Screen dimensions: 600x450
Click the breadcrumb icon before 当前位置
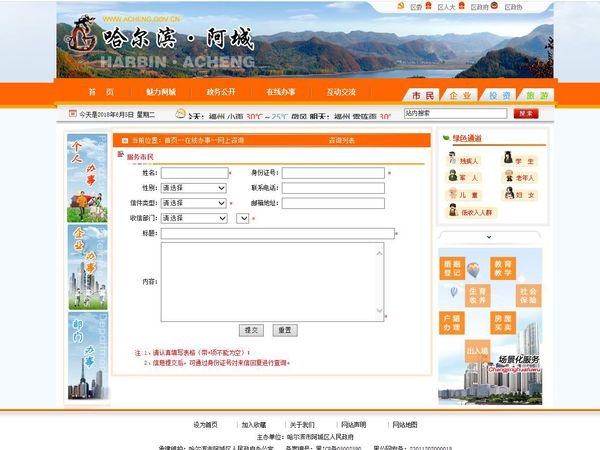point(125,141)
